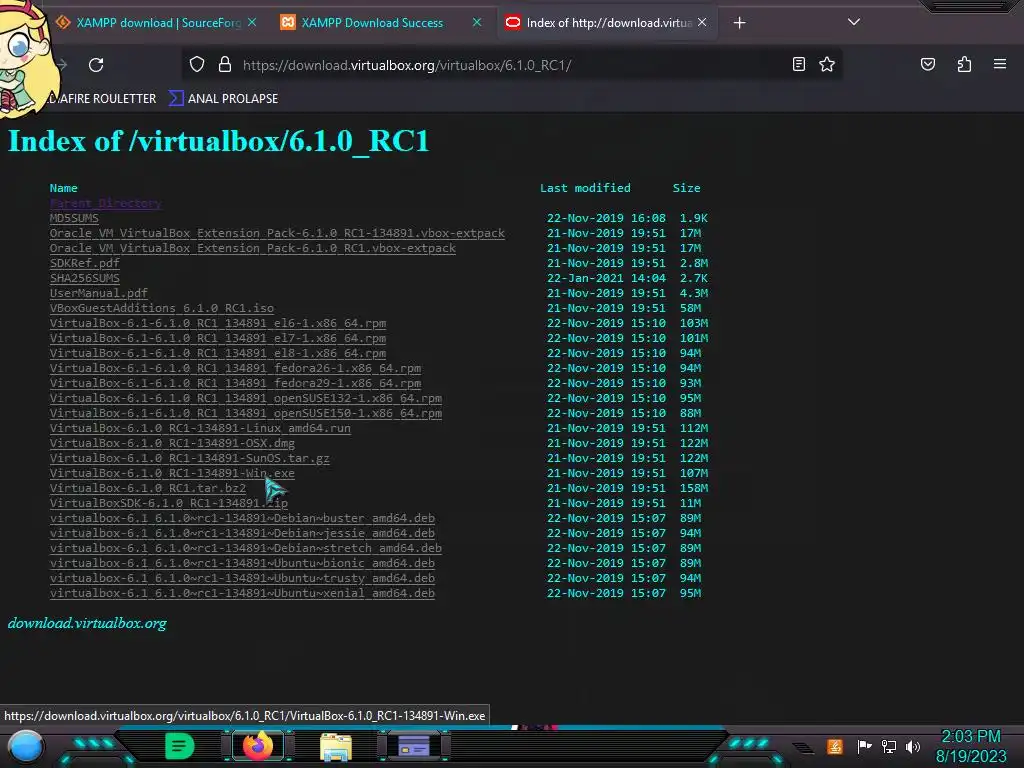Sort listing by Last modified column
Image resolution: width=1024 pixels, height=768 pixels.
[585, 188]
